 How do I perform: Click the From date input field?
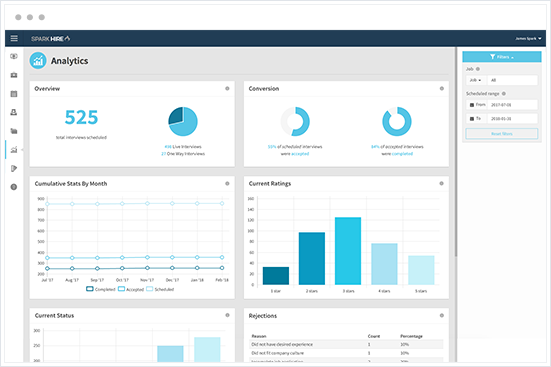(x=512, y=105)
